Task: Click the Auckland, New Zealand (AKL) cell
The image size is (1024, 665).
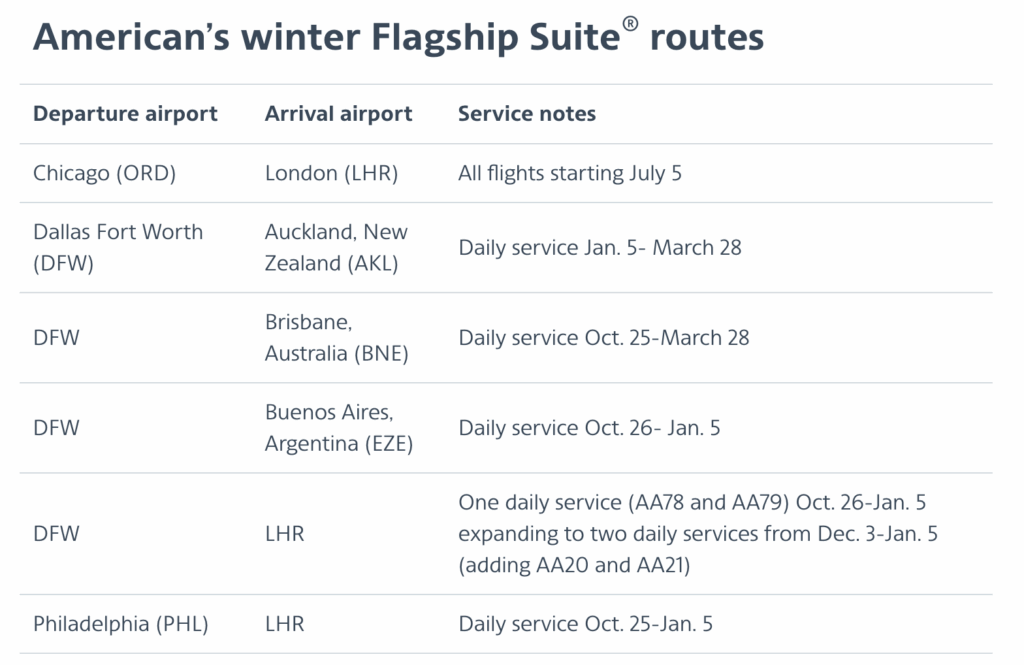Action: (336, 247)
